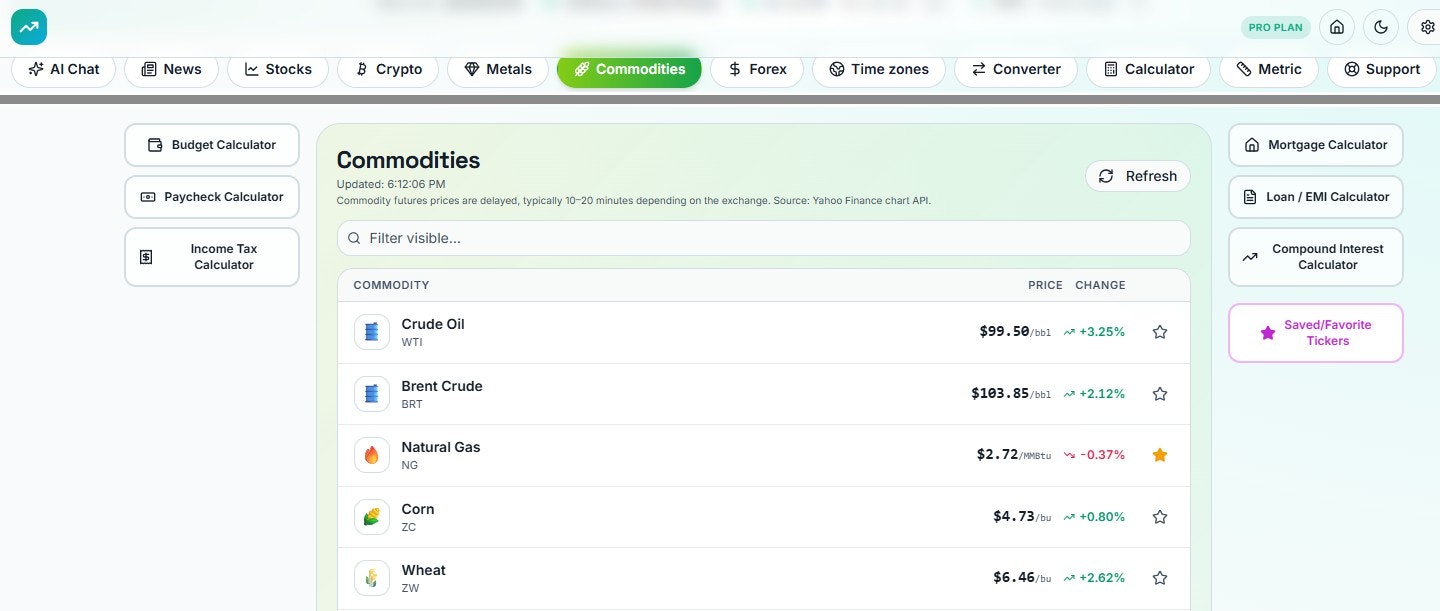Click the Commodities page heading
Image resolution: width=1440 pixels, height=611 pixels.
click(408, 160)
